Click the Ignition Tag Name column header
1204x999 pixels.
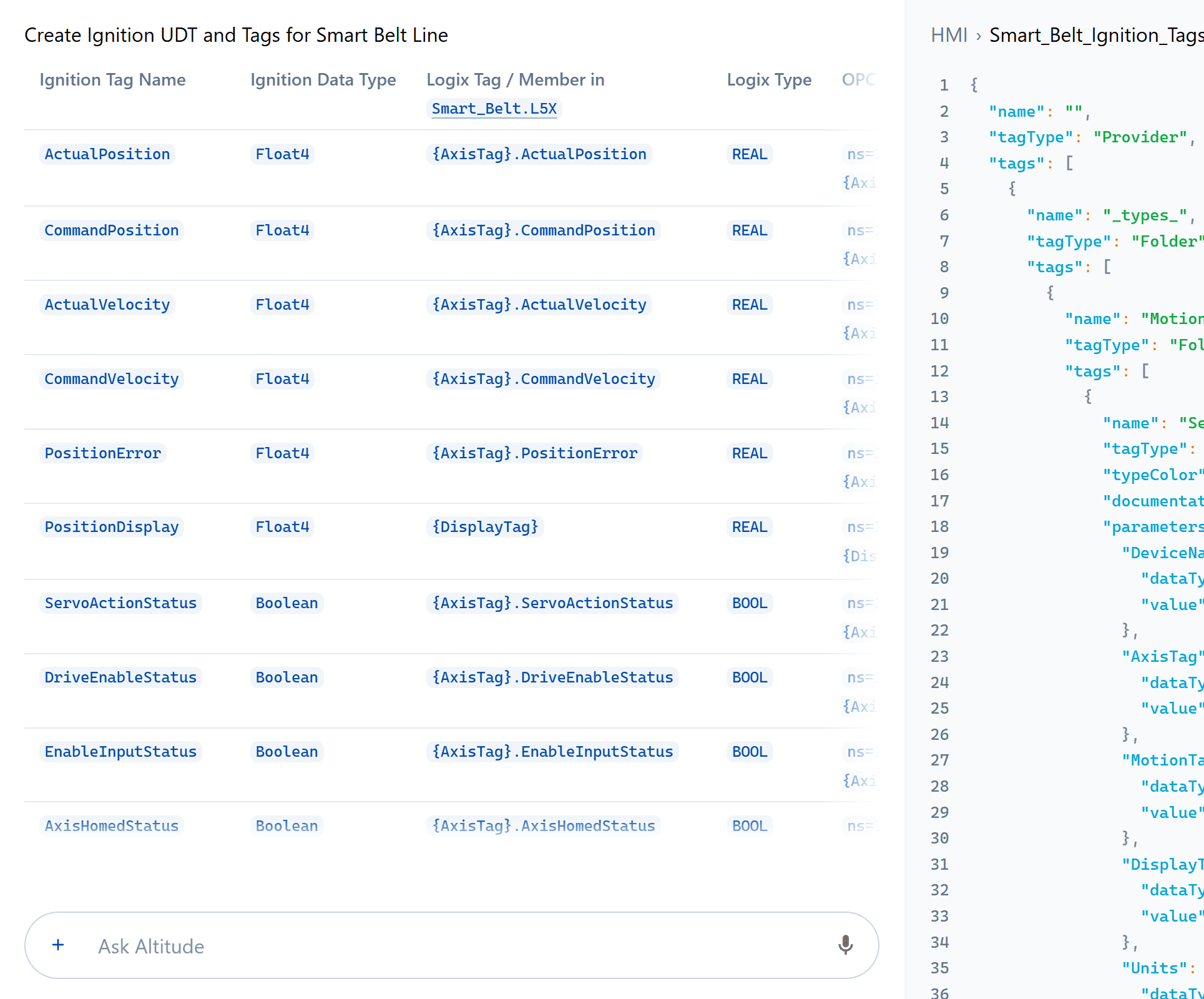point(112,80)
